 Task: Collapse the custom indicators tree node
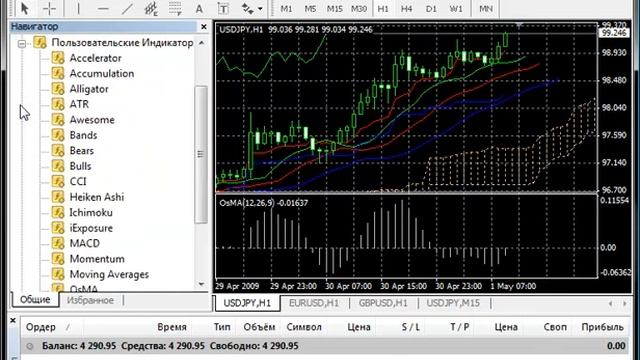22,43
